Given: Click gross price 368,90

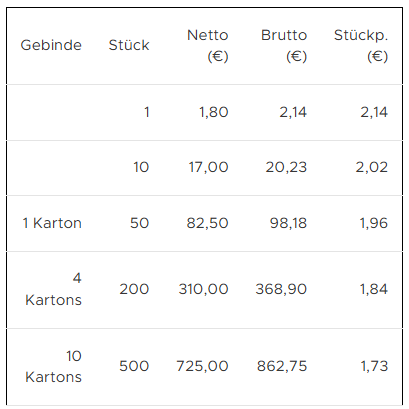Looking at the screenshot, I should pos(281,289).
